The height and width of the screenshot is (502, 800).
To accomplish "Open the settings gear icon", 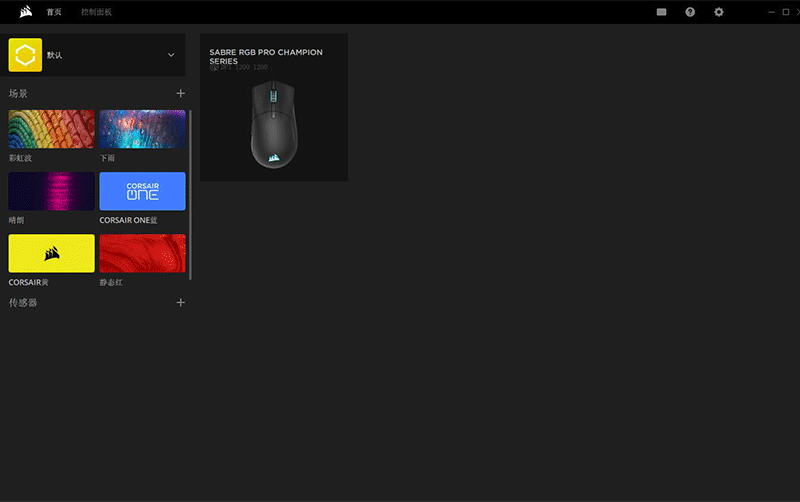I will tap(718, 12).
